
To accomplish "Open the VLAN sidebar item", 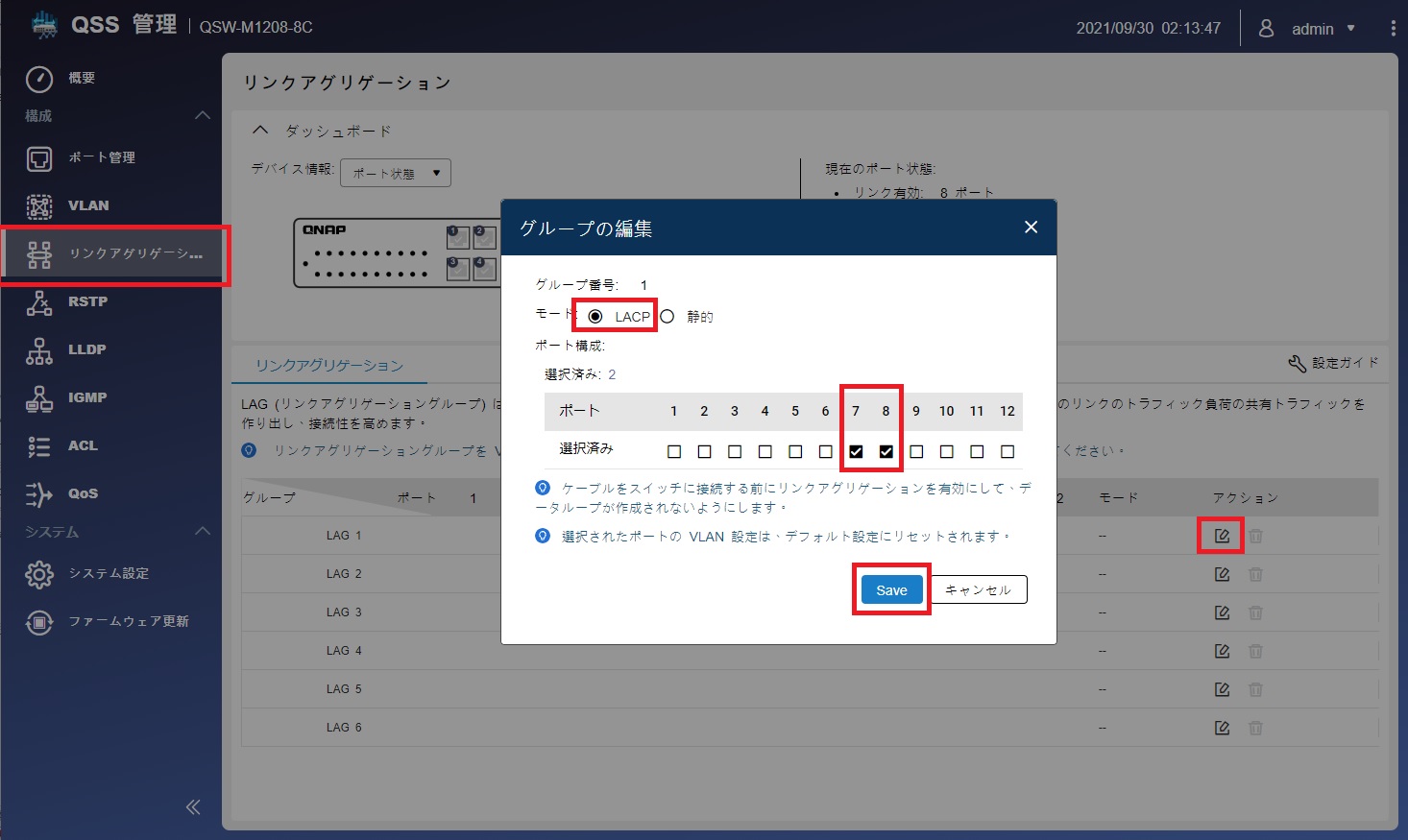I will [x=87, y=205].
